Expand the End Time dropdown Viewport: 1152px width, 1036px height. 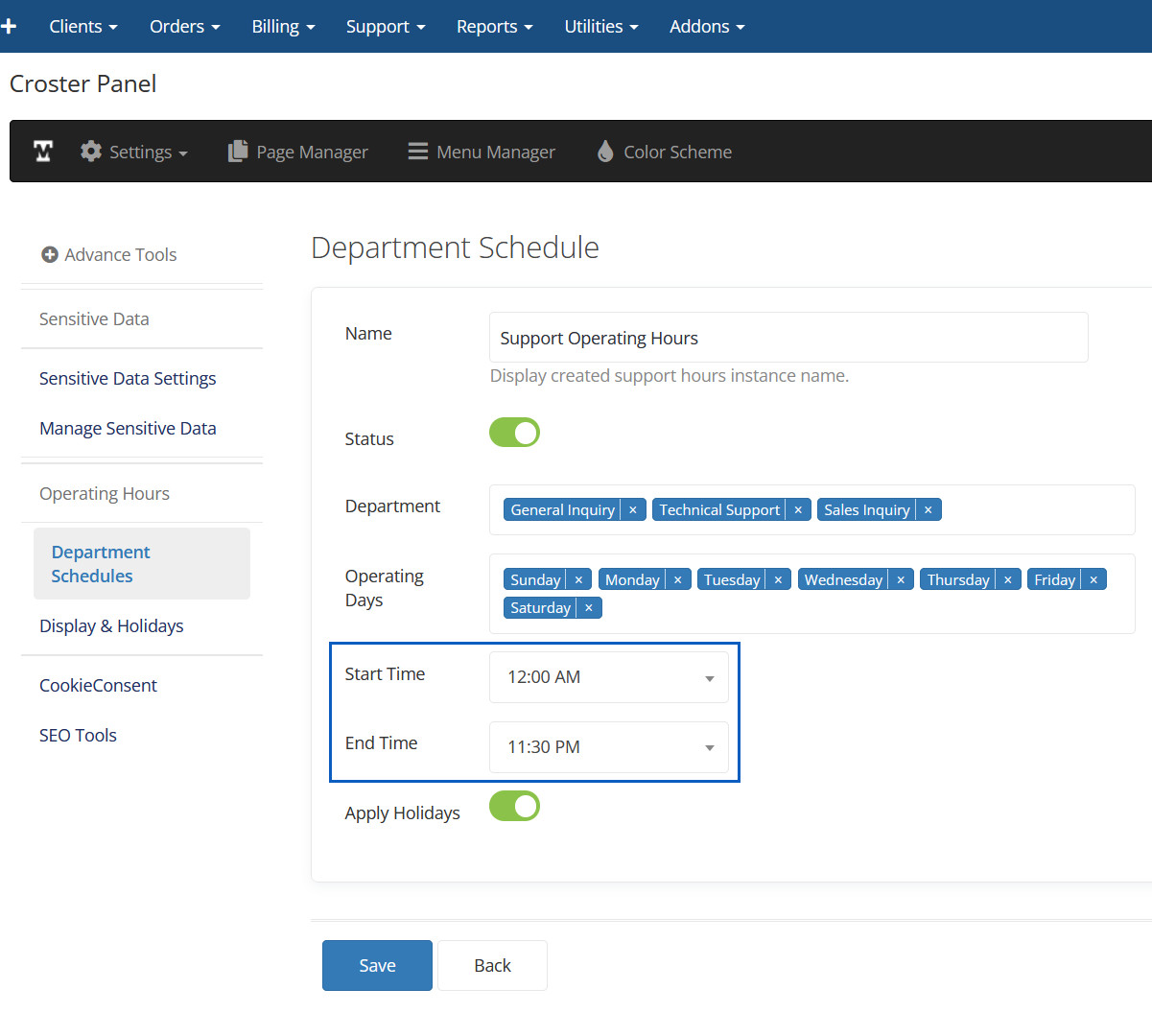click(x=608, y=747)
